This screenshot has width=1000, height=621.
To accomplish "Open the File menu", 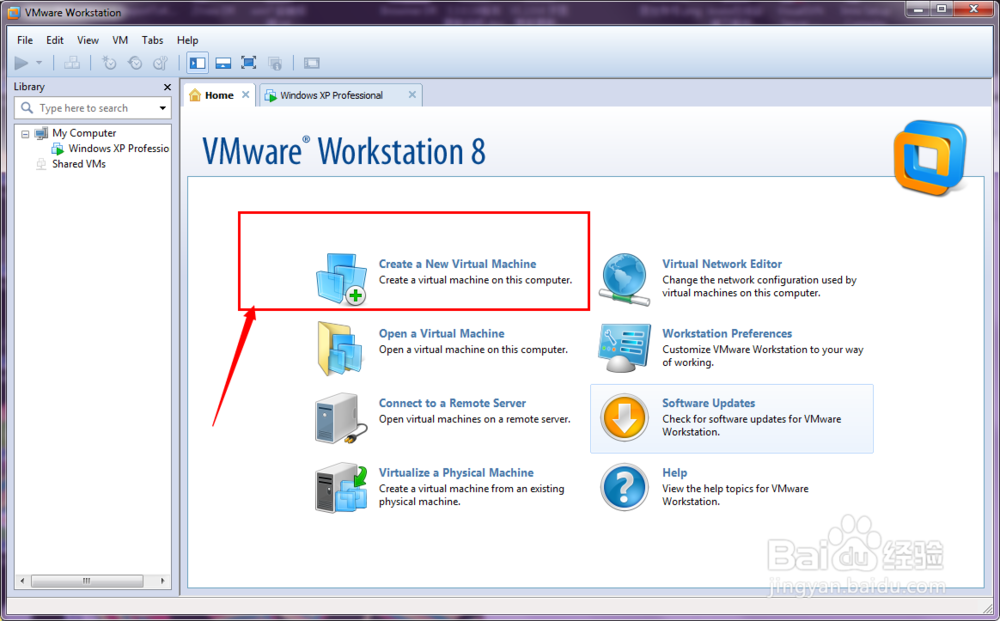I will 25,40.
